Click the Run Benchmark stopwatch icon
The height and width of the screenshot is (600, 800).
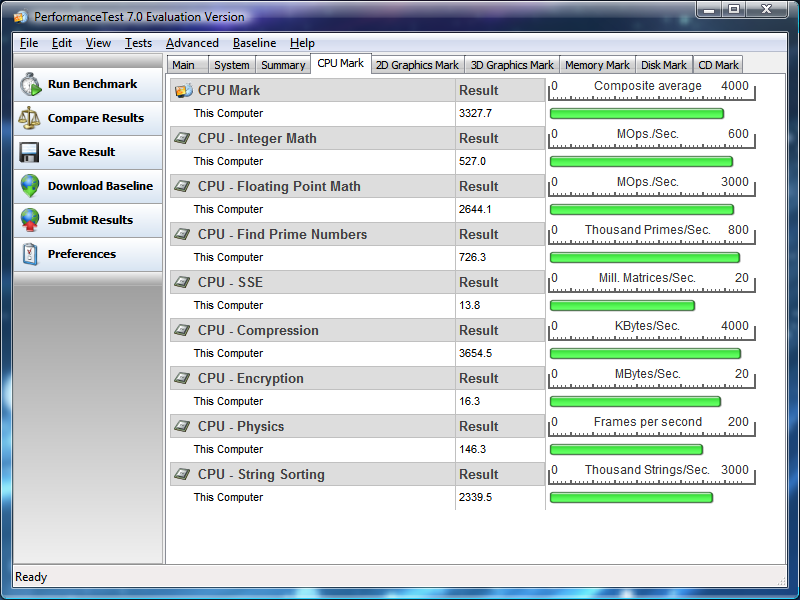point(31,84)
